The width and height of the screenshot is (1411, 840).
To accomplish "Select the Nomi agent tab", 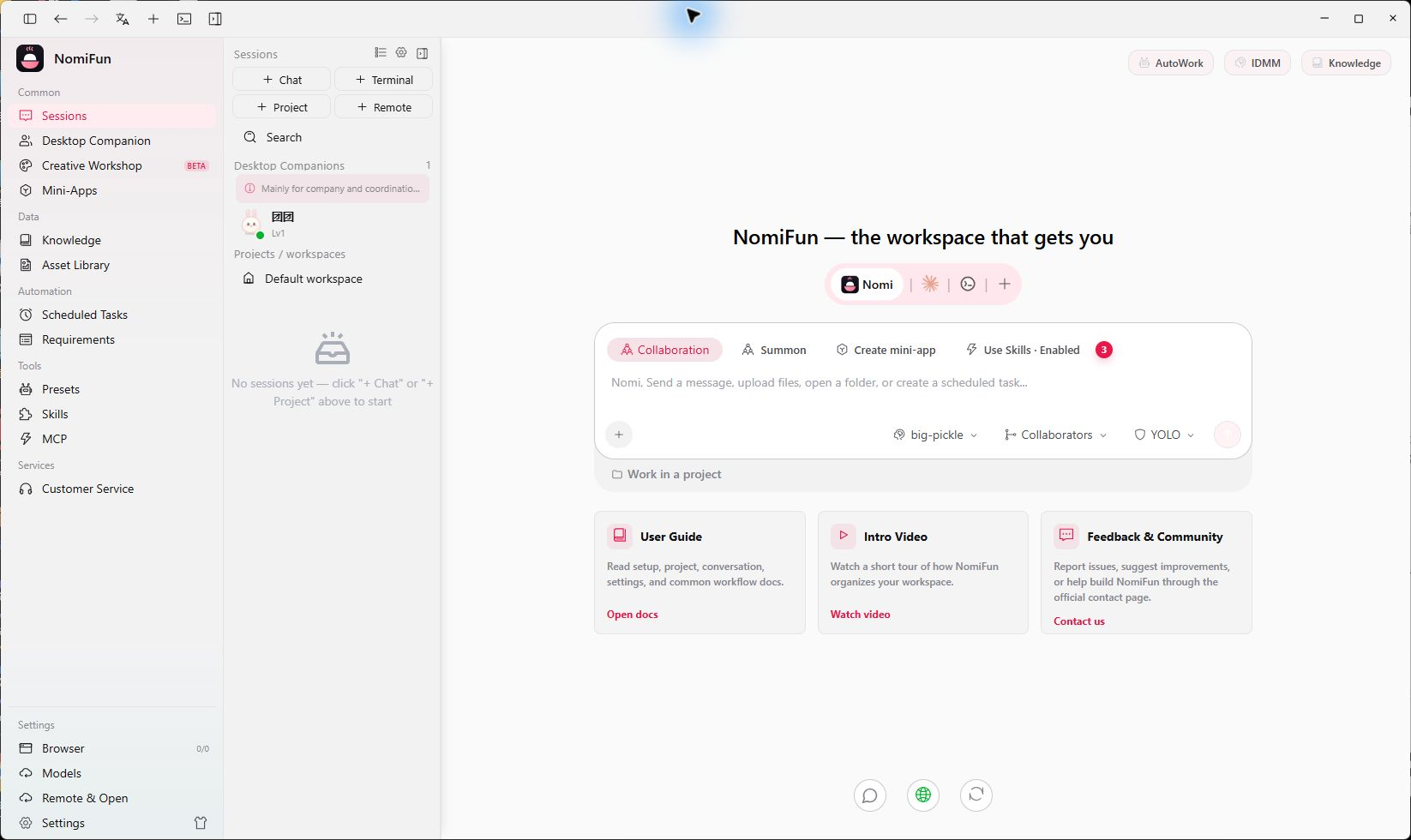I will click(868, 285).
